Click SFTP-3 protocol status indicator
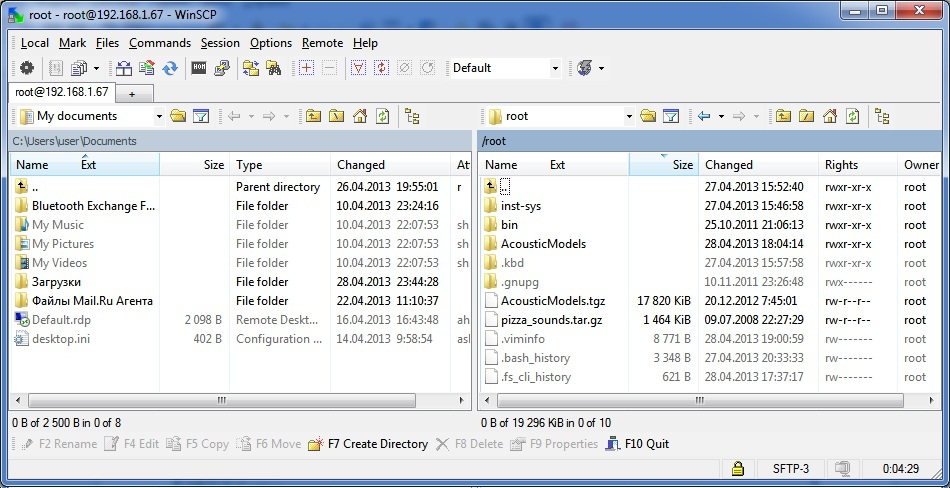Screen dimensions: 950x488 coord(790,469)
